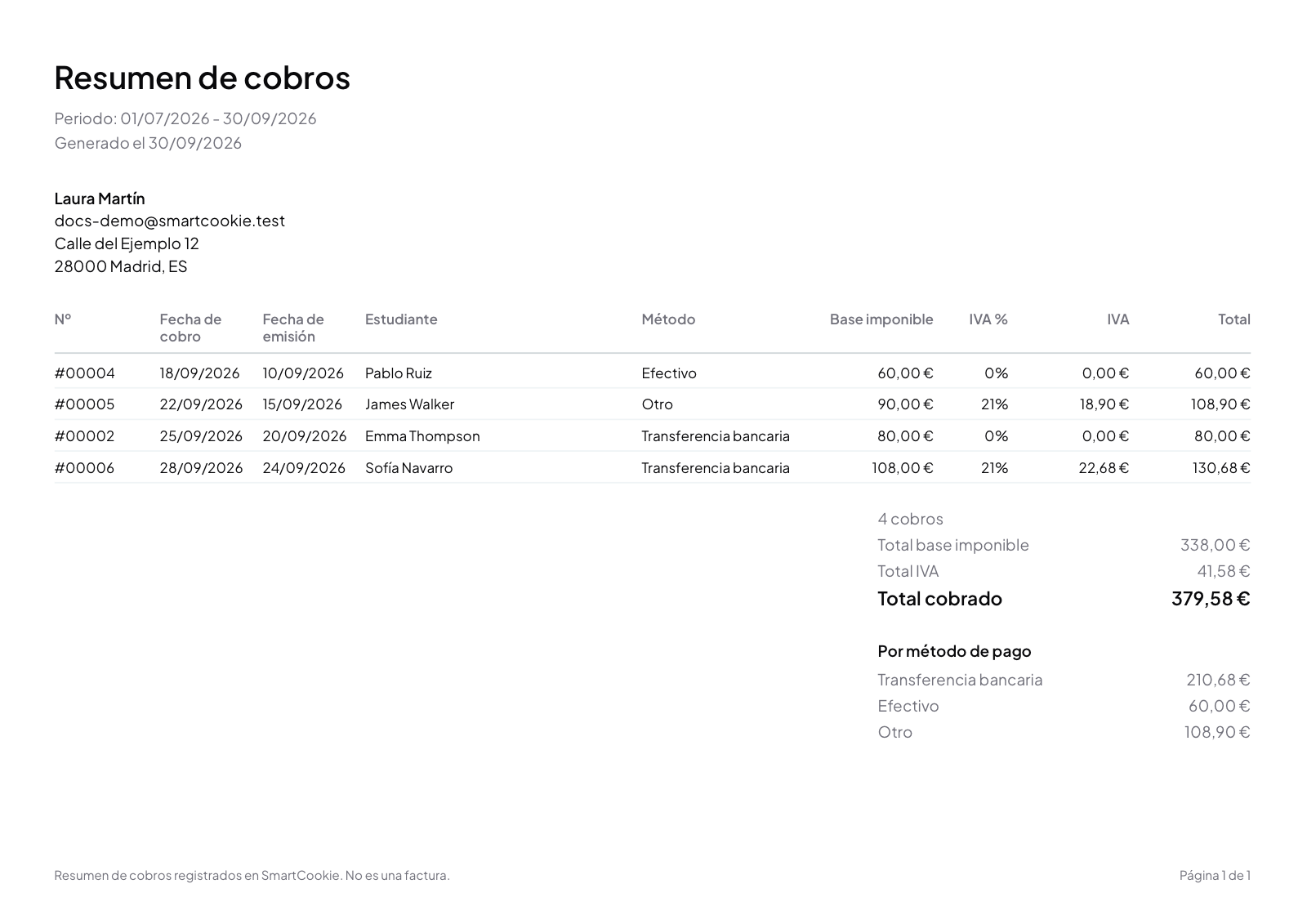Click the '4 cobros' count
Viewport: 1307px width, 924px height.
[x=910, y=519]
